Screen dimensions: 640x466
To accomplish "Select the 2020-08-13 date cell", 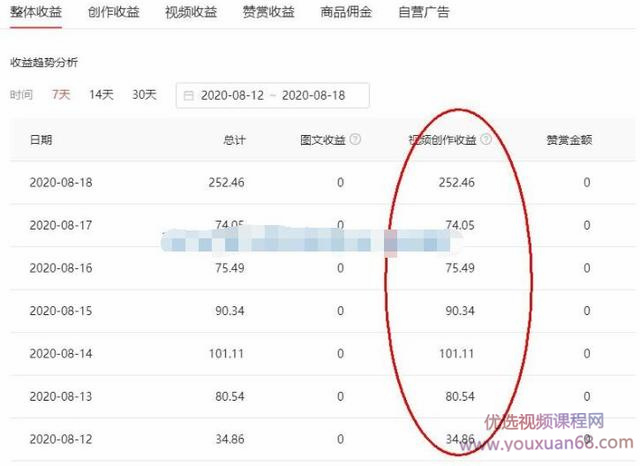I will pyautogui.click(x=61, y=396).
